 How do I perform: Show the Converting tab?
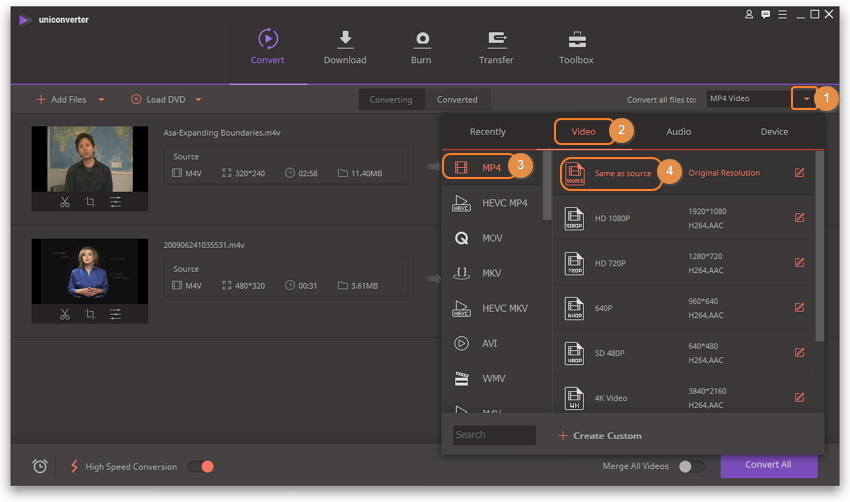391,100
